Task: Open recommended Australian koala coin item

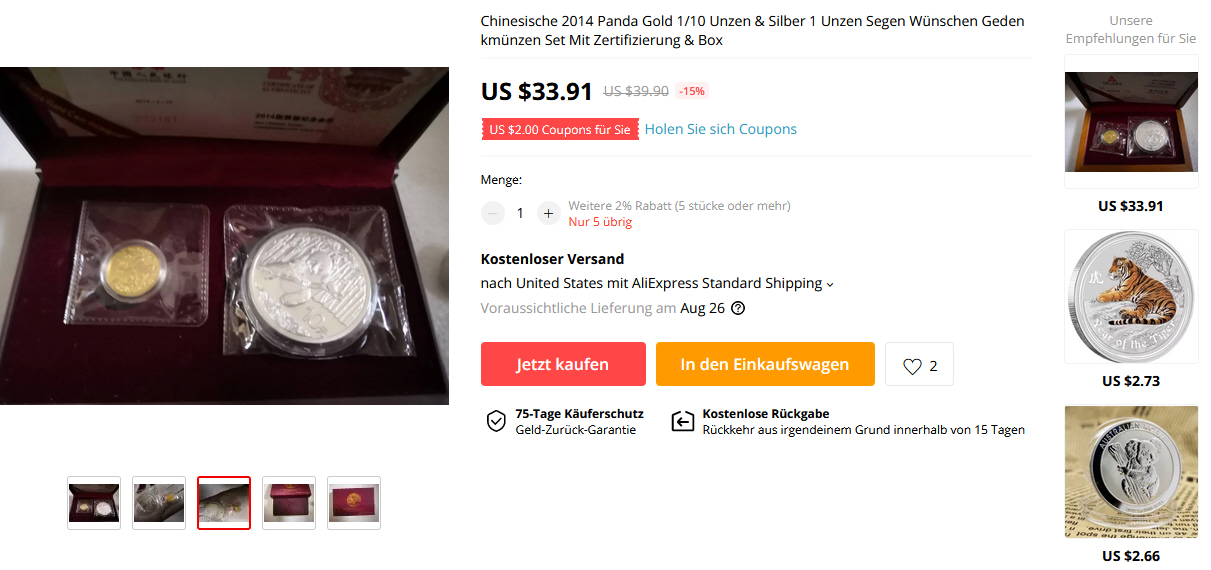Action: click(x=1131, y=472)
